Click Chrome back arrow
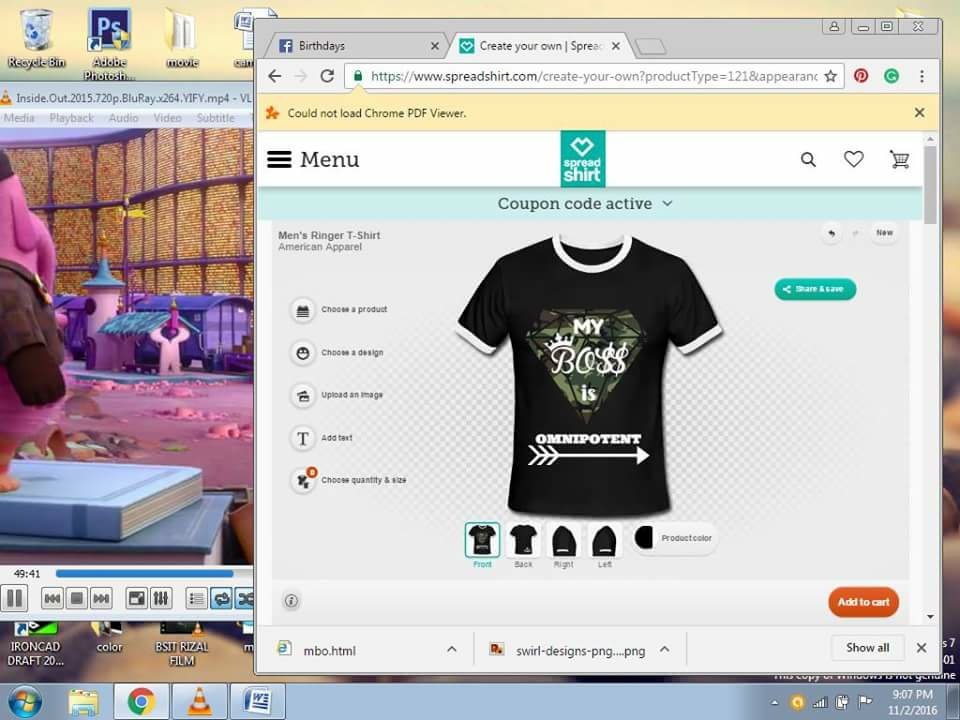 point(275,76)
